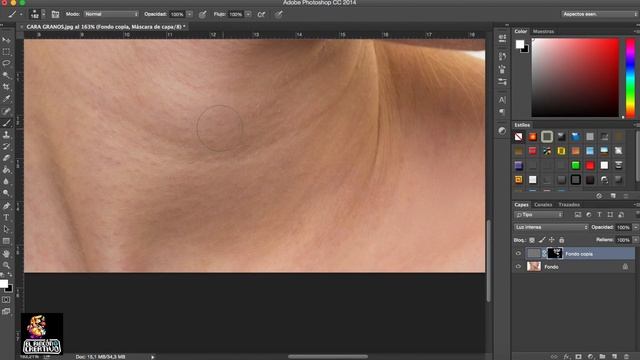Select the History Brush tool
This screenshot has width=640, height=360.
pos(6,146)
